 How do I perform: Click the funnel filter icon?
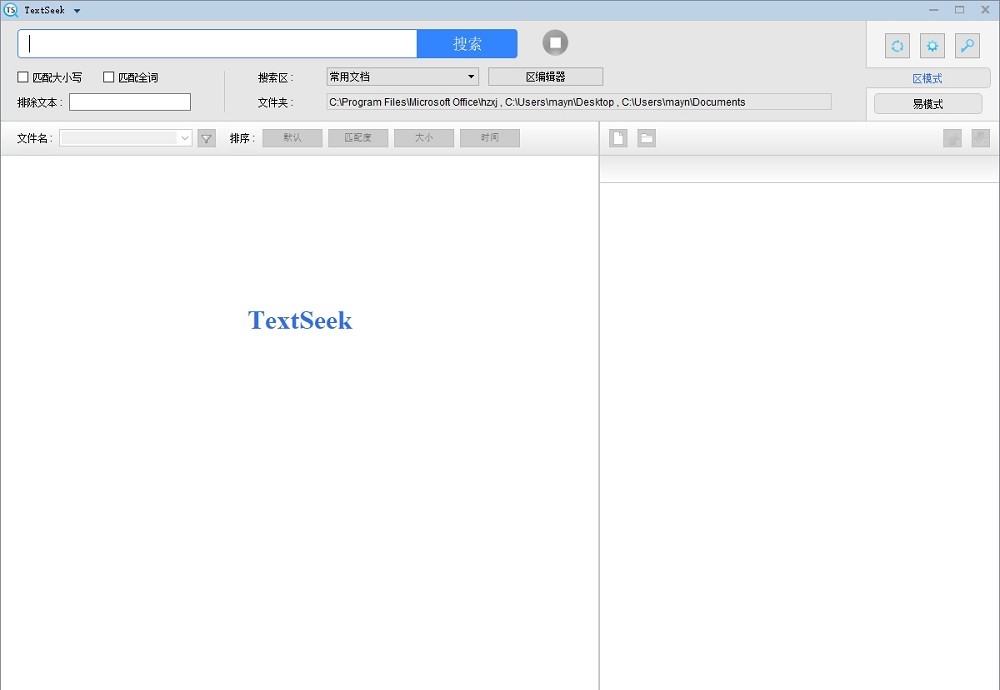207,138
